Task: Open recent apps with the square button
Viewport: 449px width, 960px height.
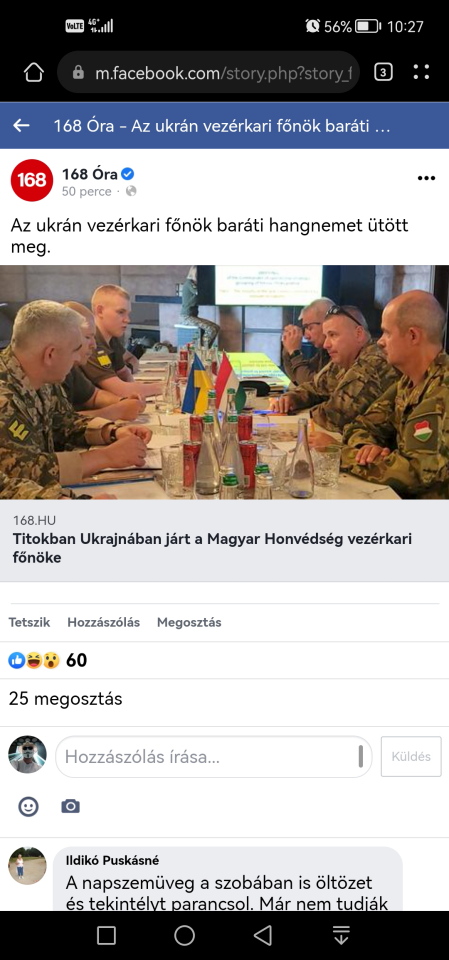Action: click(107, 935)
